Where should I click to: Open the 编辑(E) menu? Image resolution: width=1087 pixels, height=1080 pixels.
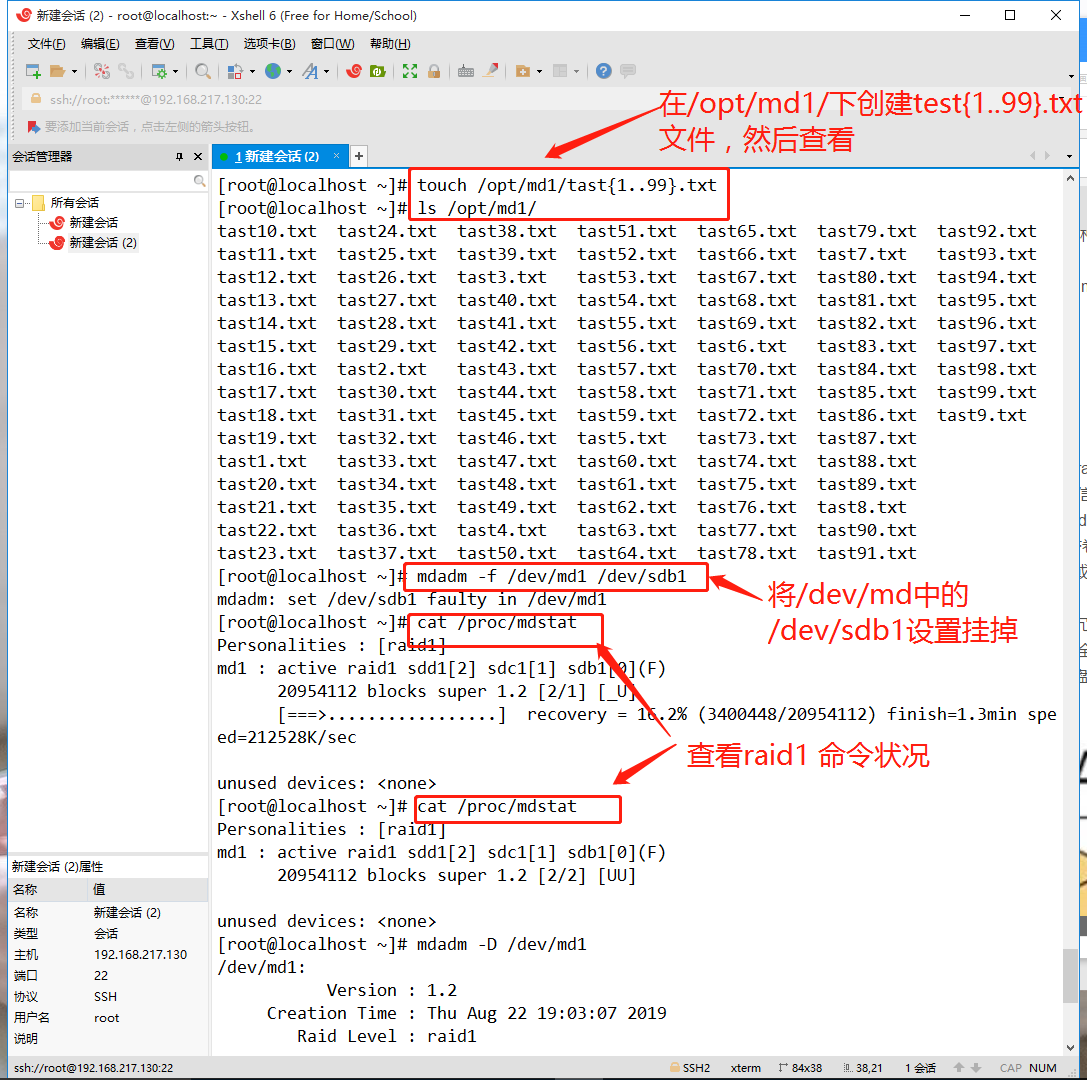point(100,44)
